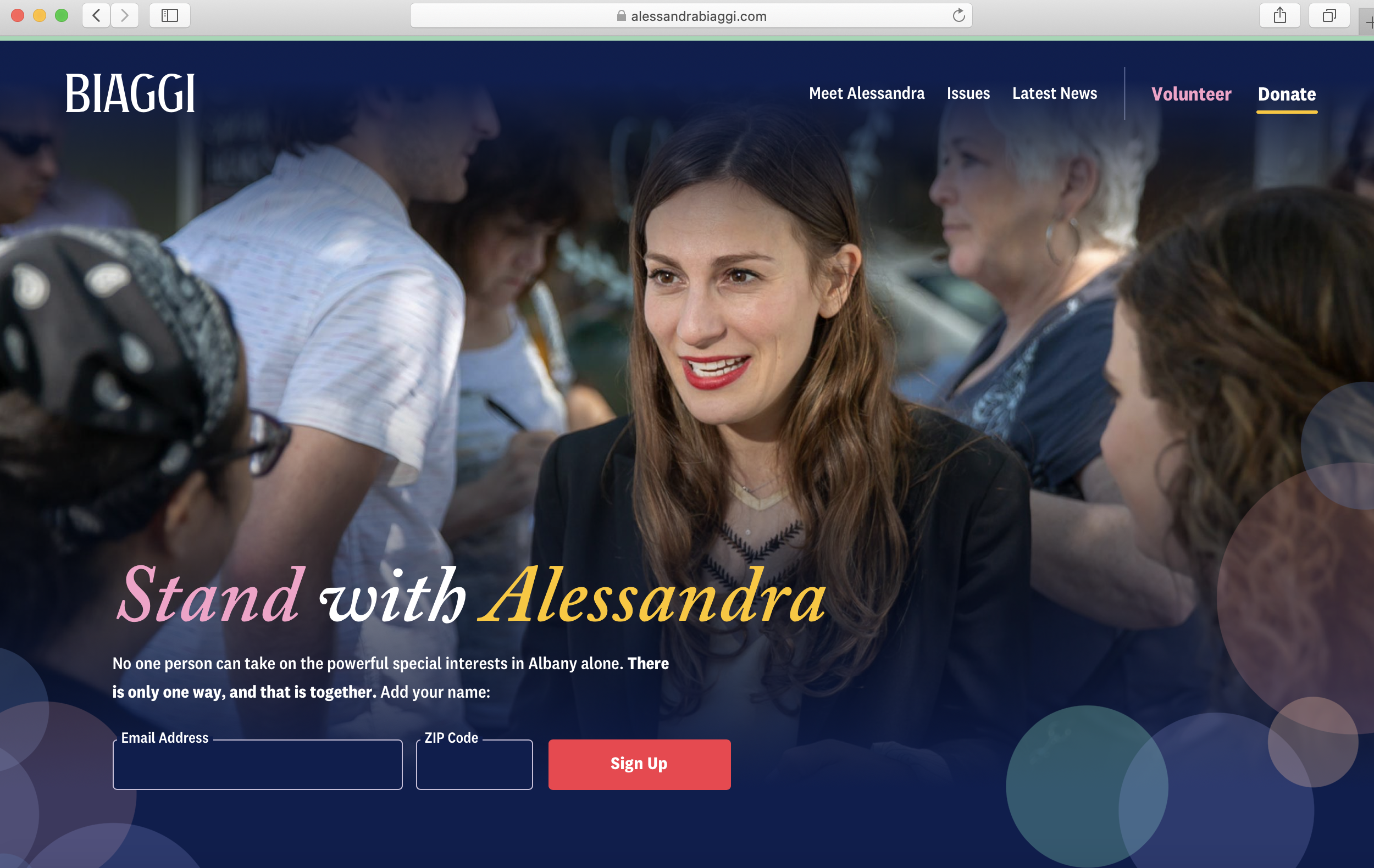Viewport: 1374px width, 868px height.
Task: Open the Share menu icon
Action: [1280, 15]
